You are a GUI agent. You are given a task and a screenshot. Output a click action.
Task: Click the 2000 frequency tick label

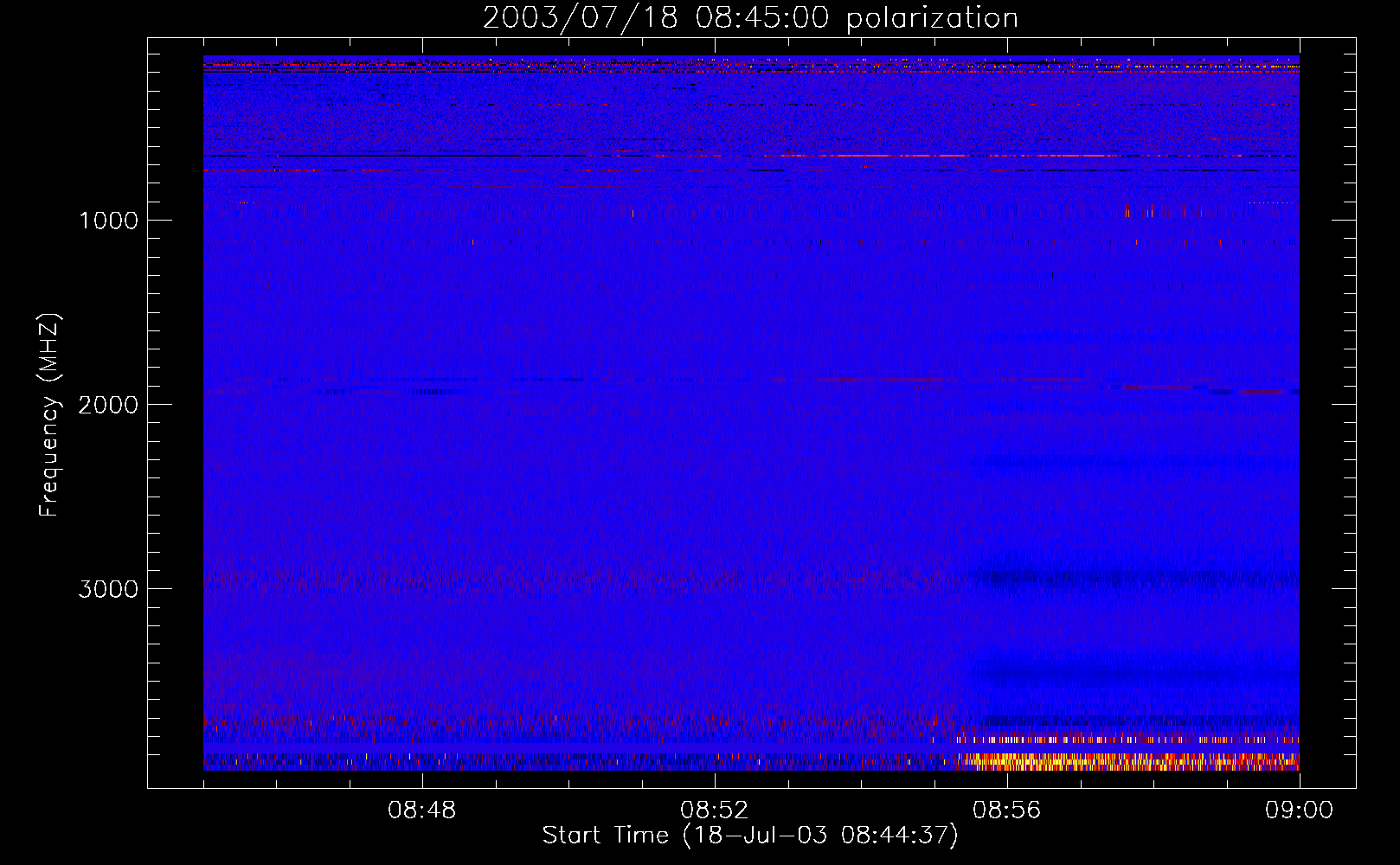(108, 405)
